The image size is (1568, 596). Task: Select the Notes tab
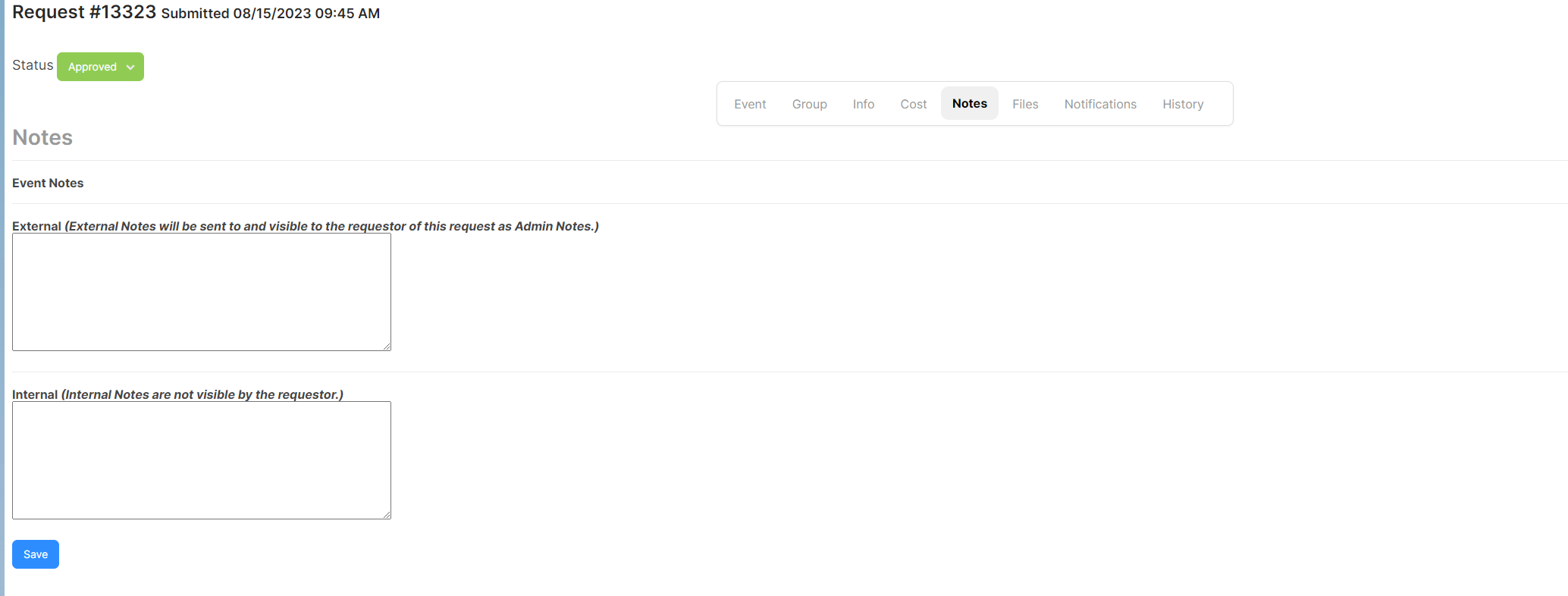click(970, 103)
